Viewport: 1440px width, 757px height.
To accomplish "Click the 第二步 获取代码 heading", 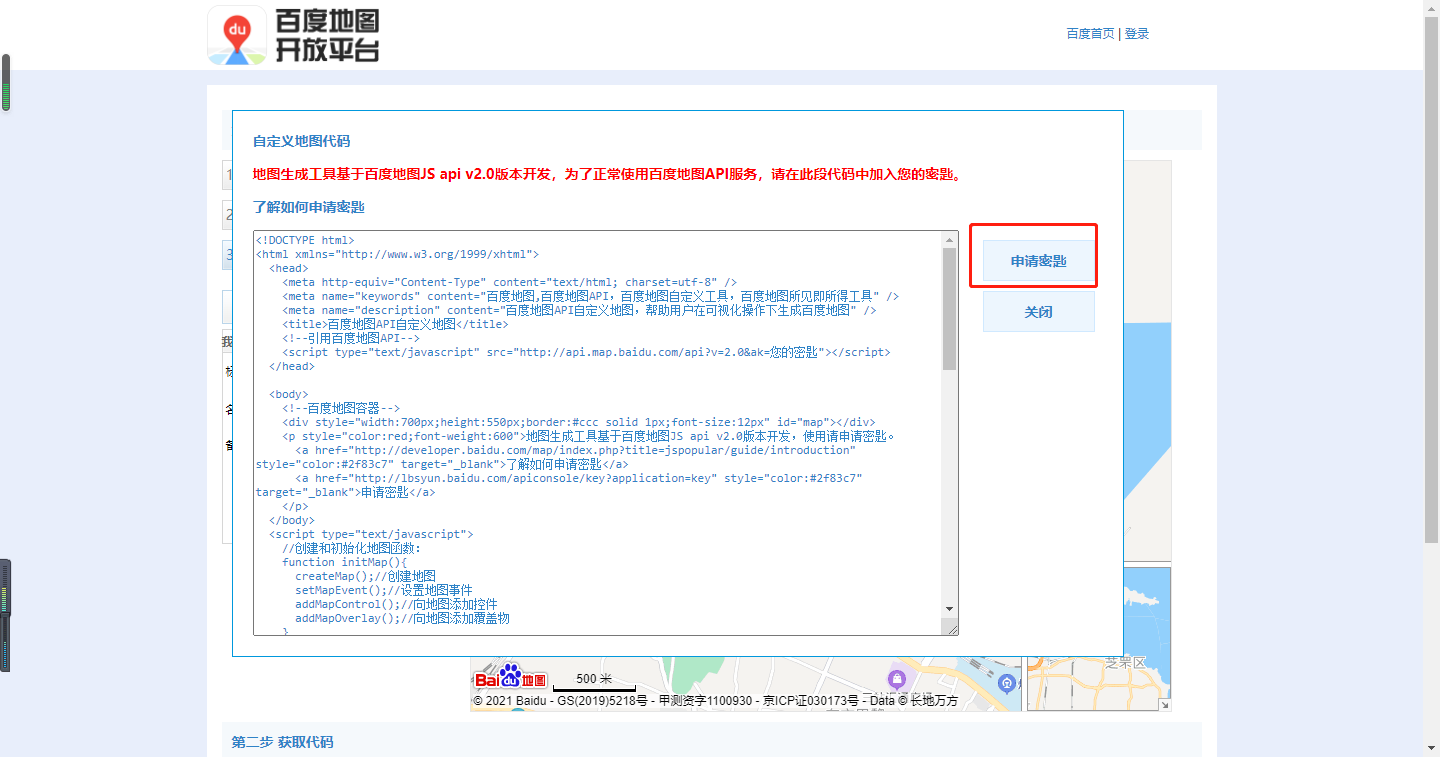I will (x=282, y=742).
